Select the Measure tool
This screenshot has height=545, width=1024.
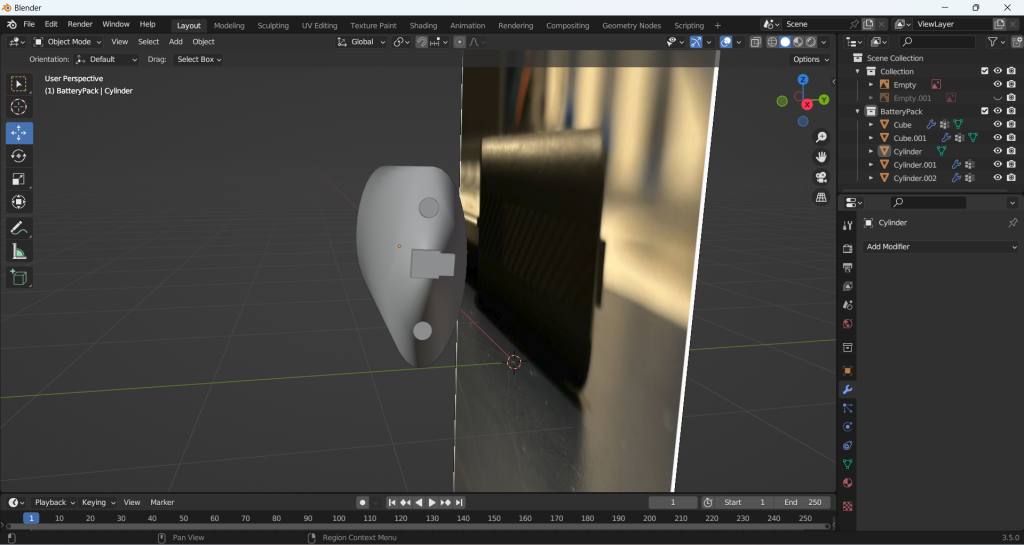(x=19, y=252)
